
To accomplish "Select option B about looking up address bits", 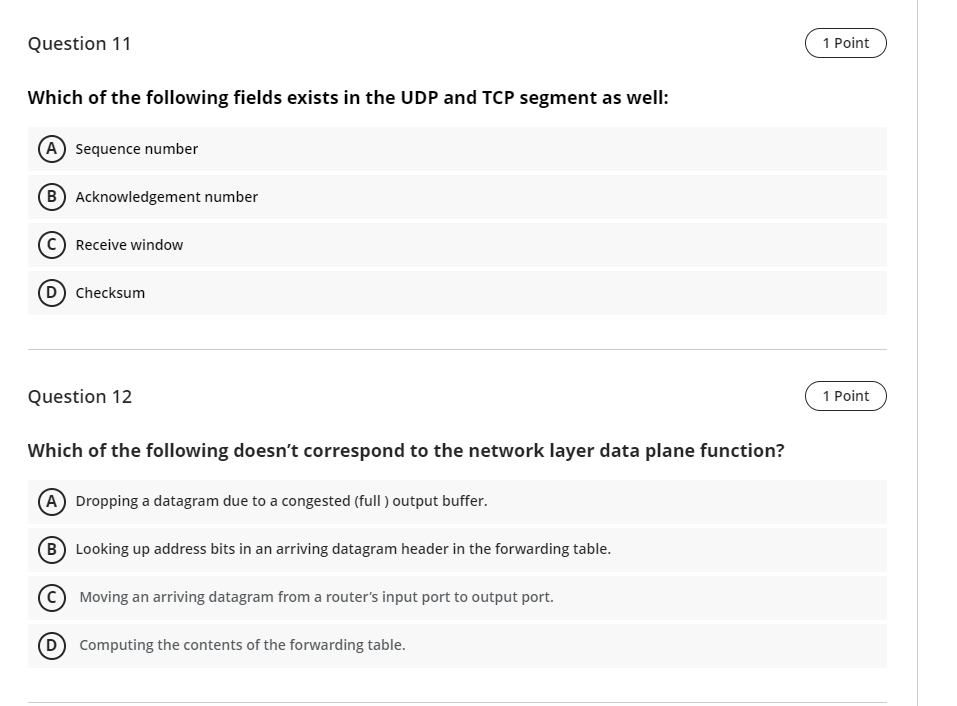I will click(51, 549).
